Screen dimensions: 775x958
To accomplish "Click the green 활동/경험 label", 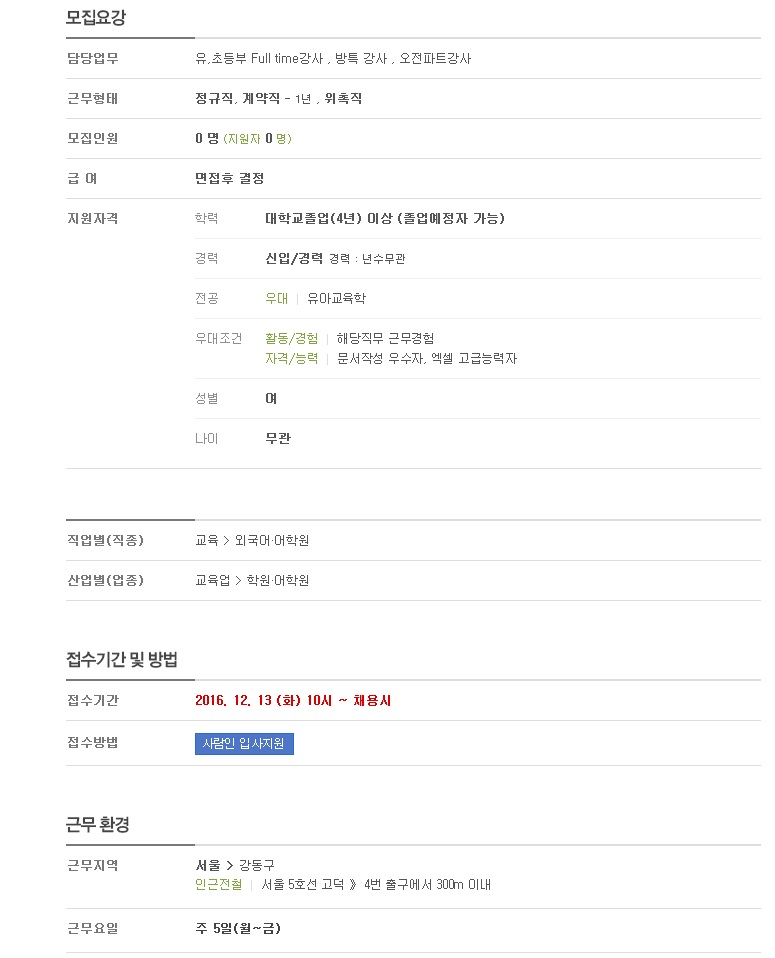I will click(292, 338).
